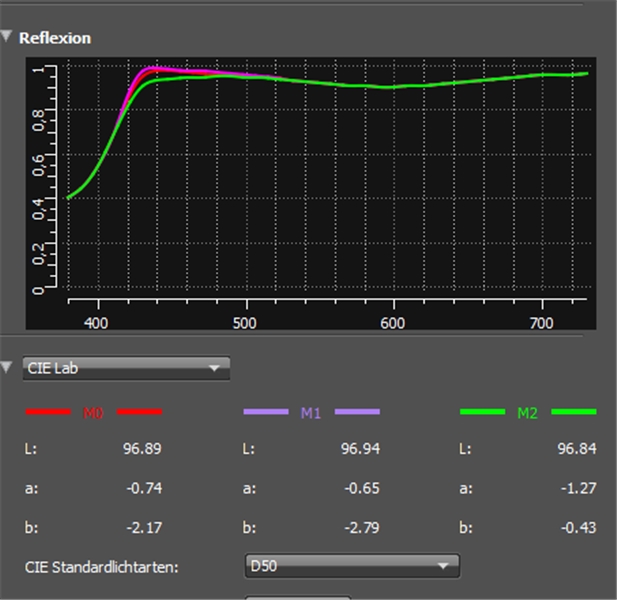Click the green M2 legend label
Image resolution: width=617 pixels, height=600 pixels.
tap(527, 412)
